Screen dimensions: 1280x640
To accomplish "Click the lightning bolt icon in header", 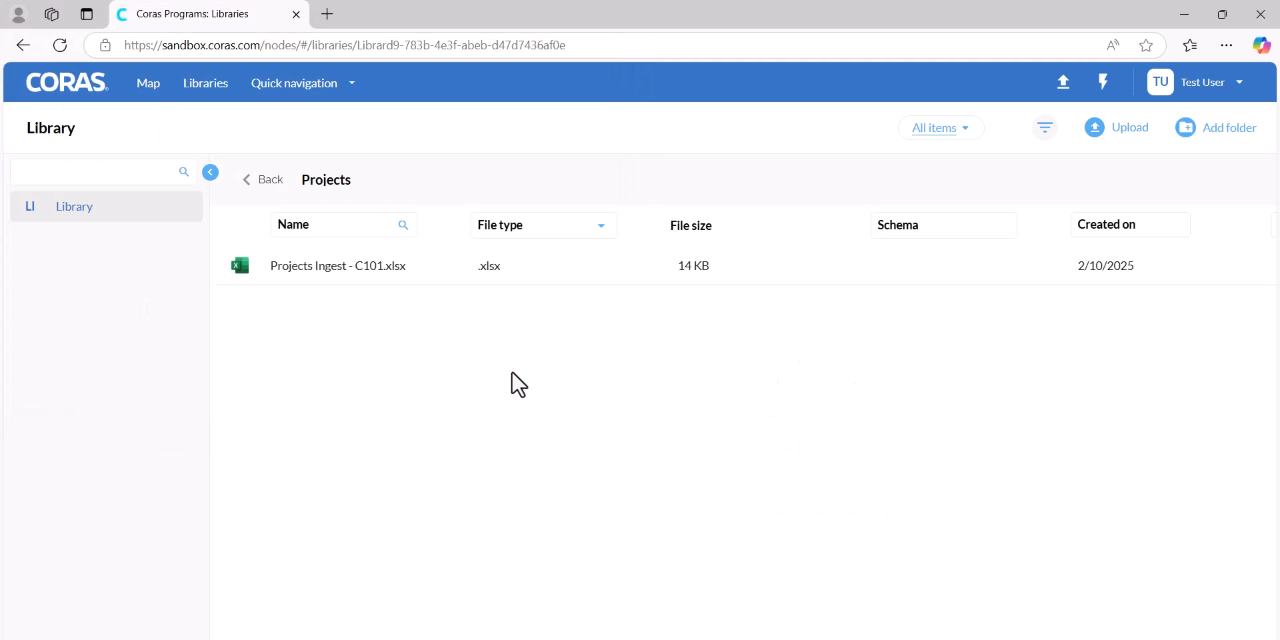I will pyautogui.click(x=1103, y=82).
